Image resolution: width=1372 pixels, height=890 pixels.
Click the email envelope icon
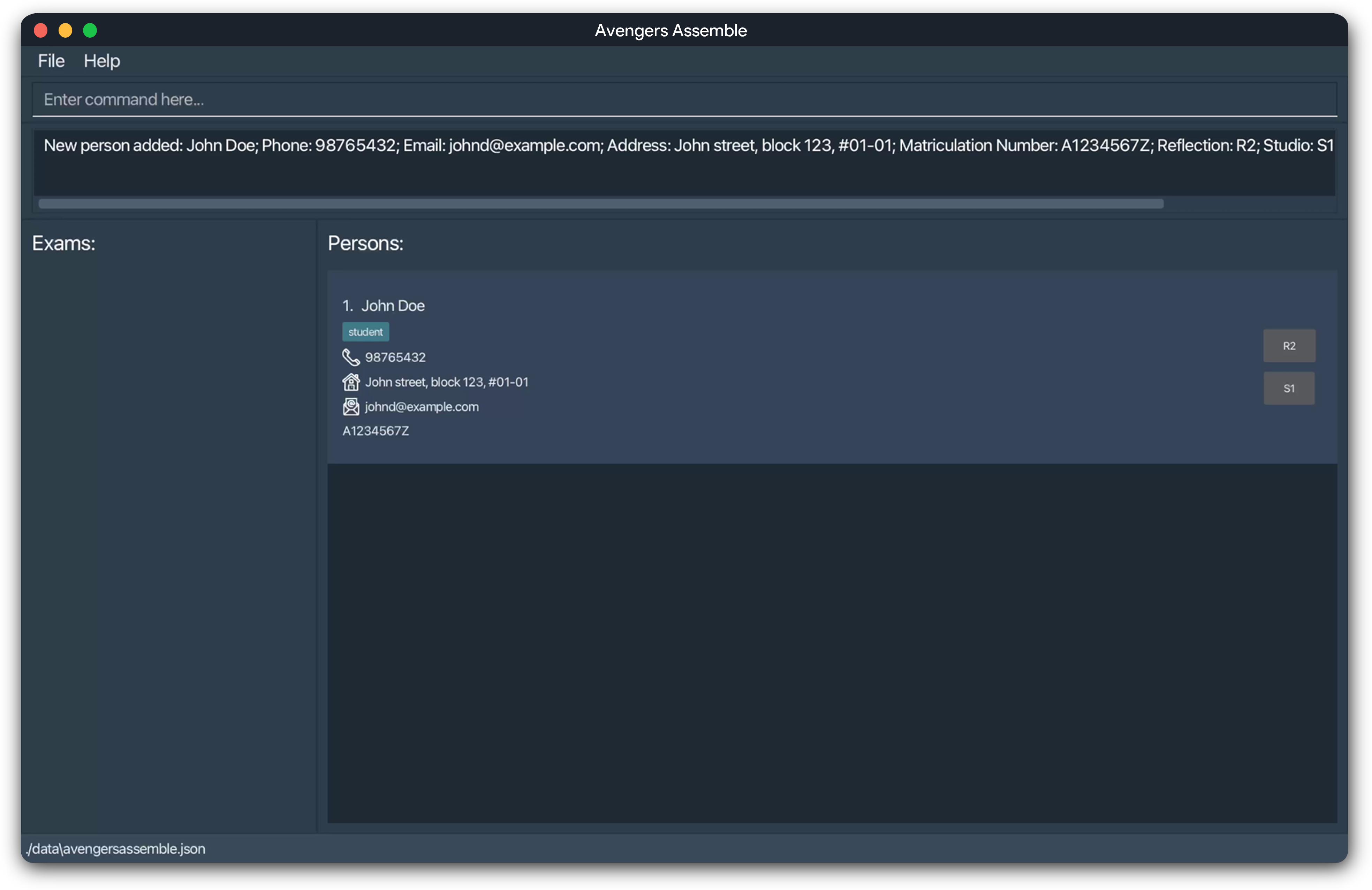tap(350, 407)
